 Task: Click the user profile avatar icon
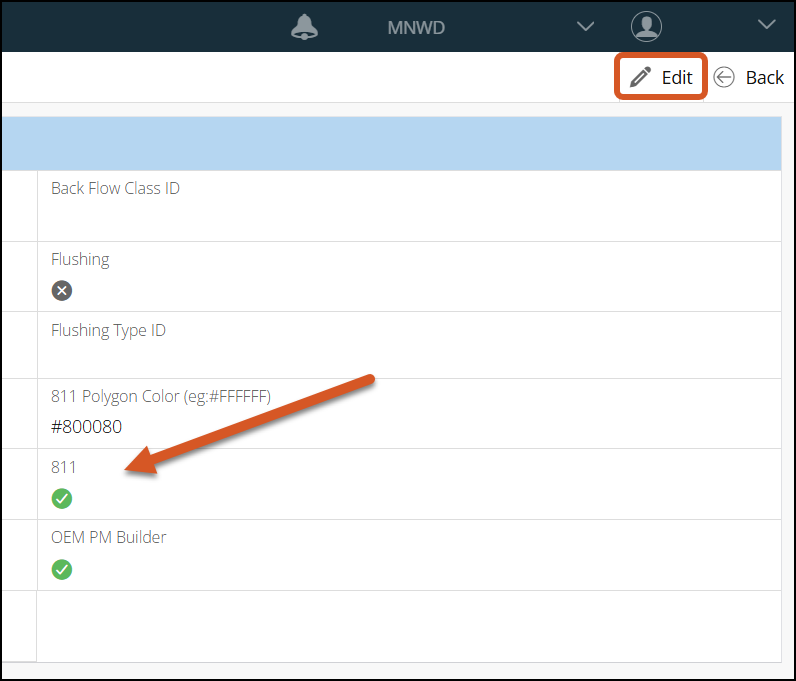(x=647, y=27)
